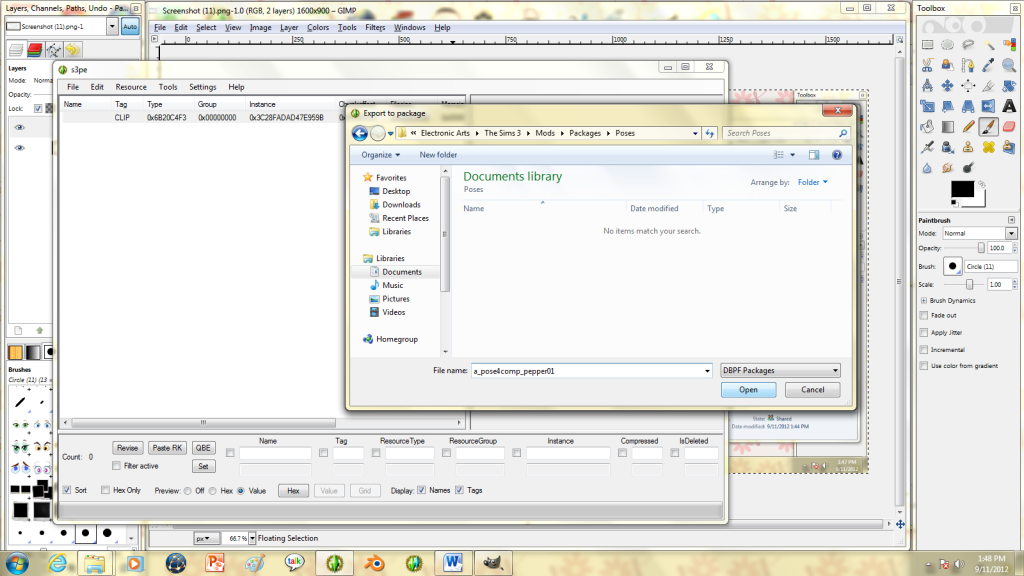Enable Use color from gradient checkbox
Viewport: 1024px width, 576px height.
[924, 366]
